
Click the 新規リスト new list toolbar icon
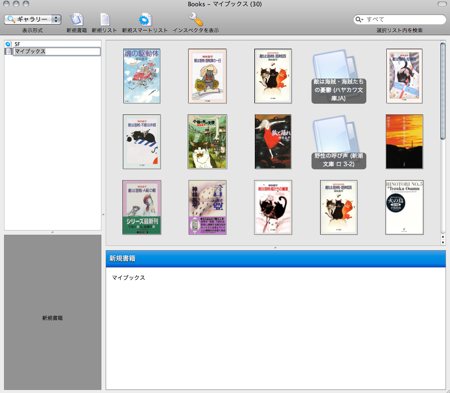104,19
